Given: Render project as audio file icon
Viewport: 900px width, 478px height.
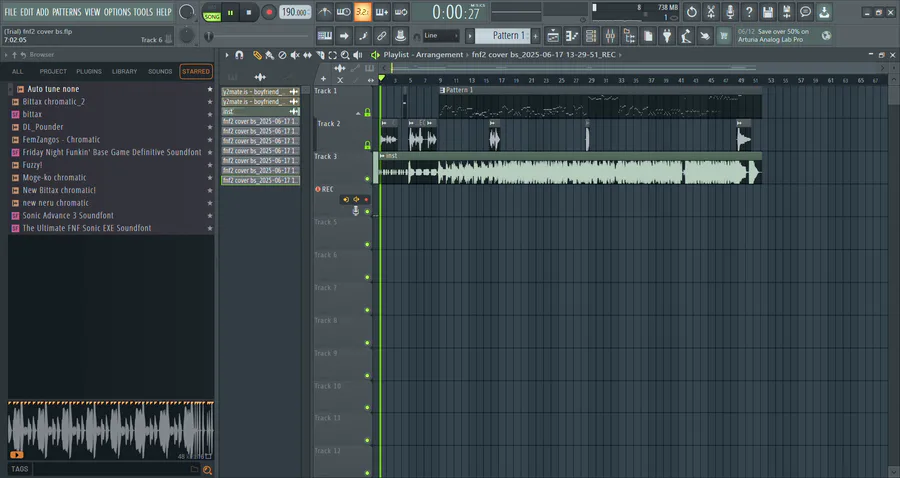Looking at the screenshot, I should 786,11.
